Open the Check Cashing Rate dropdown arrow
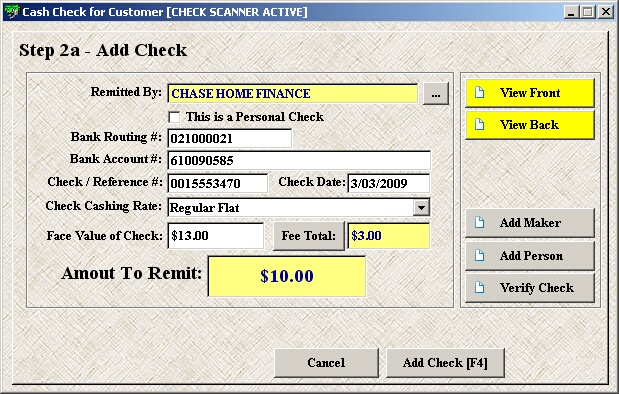 pos(421,207)
